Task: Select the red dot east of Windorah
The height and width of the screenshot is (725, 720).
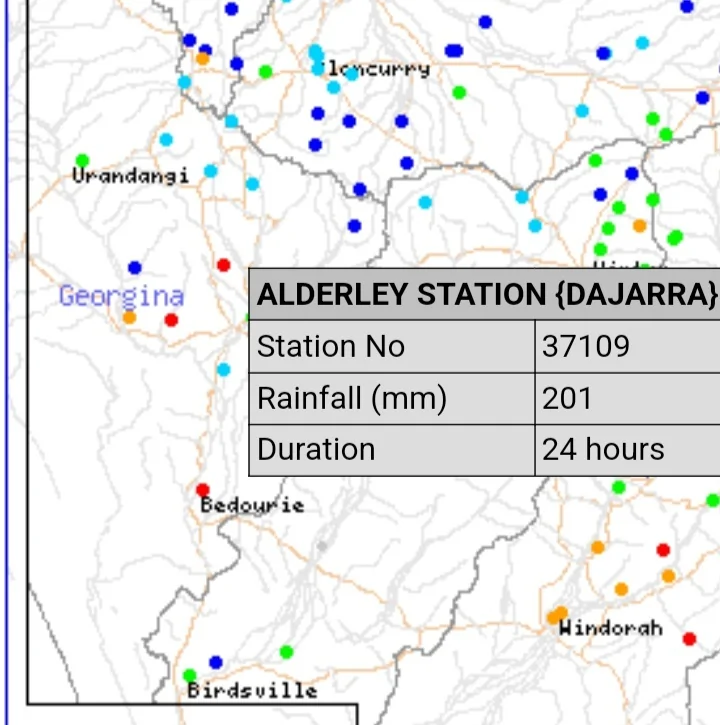Action: [689, 639]
